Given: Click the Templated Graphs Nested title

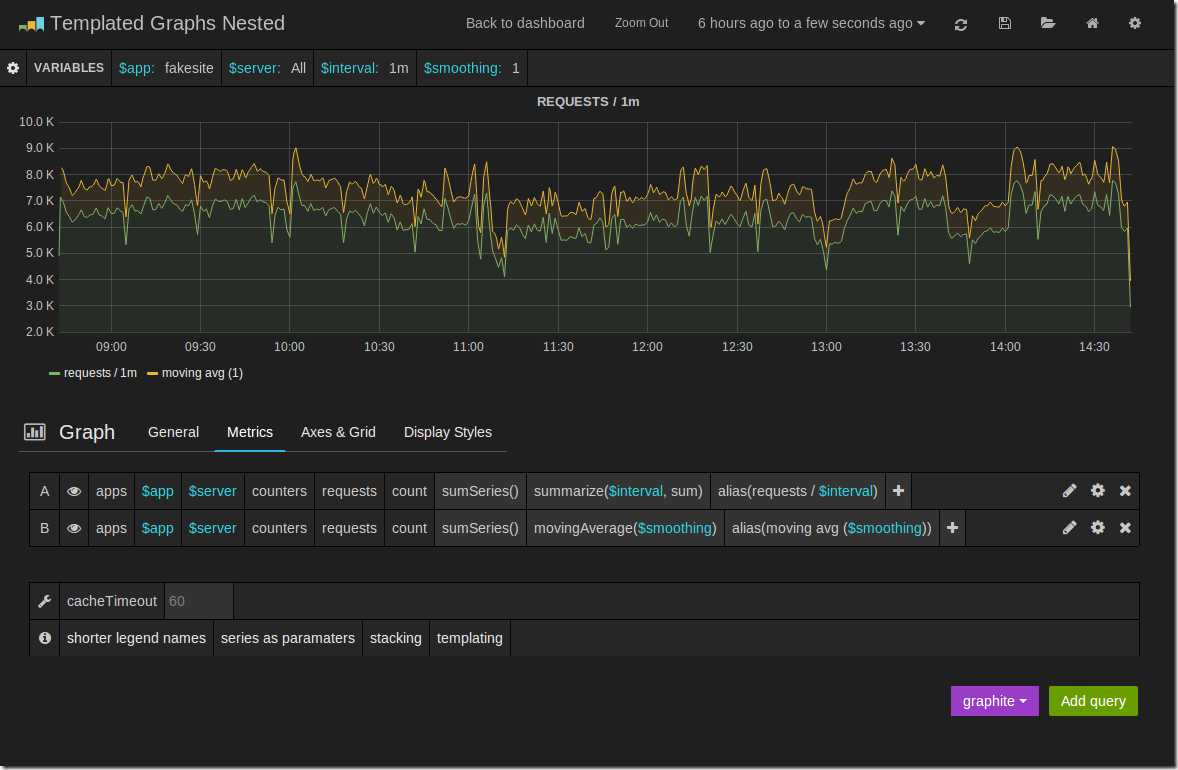Looking at the screenshot, I should coord(168,23).
